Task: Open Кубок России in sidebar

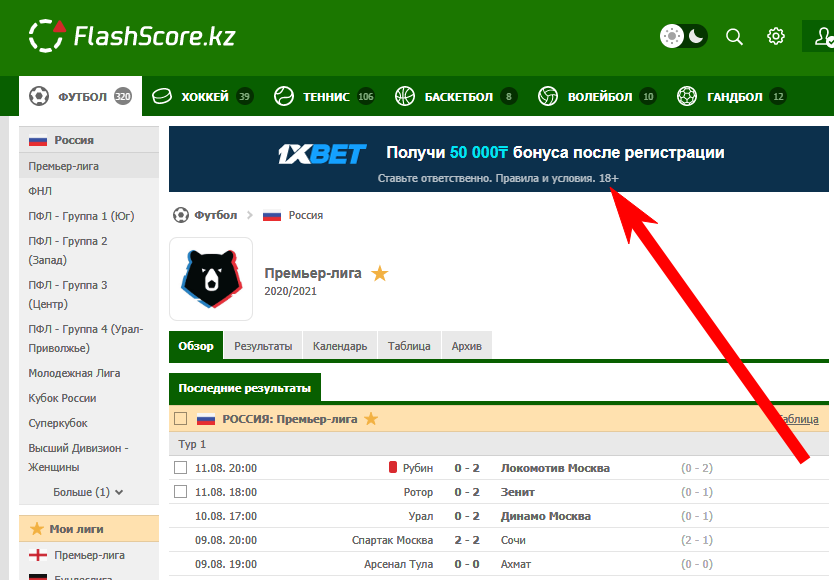Action: [62, 398]
